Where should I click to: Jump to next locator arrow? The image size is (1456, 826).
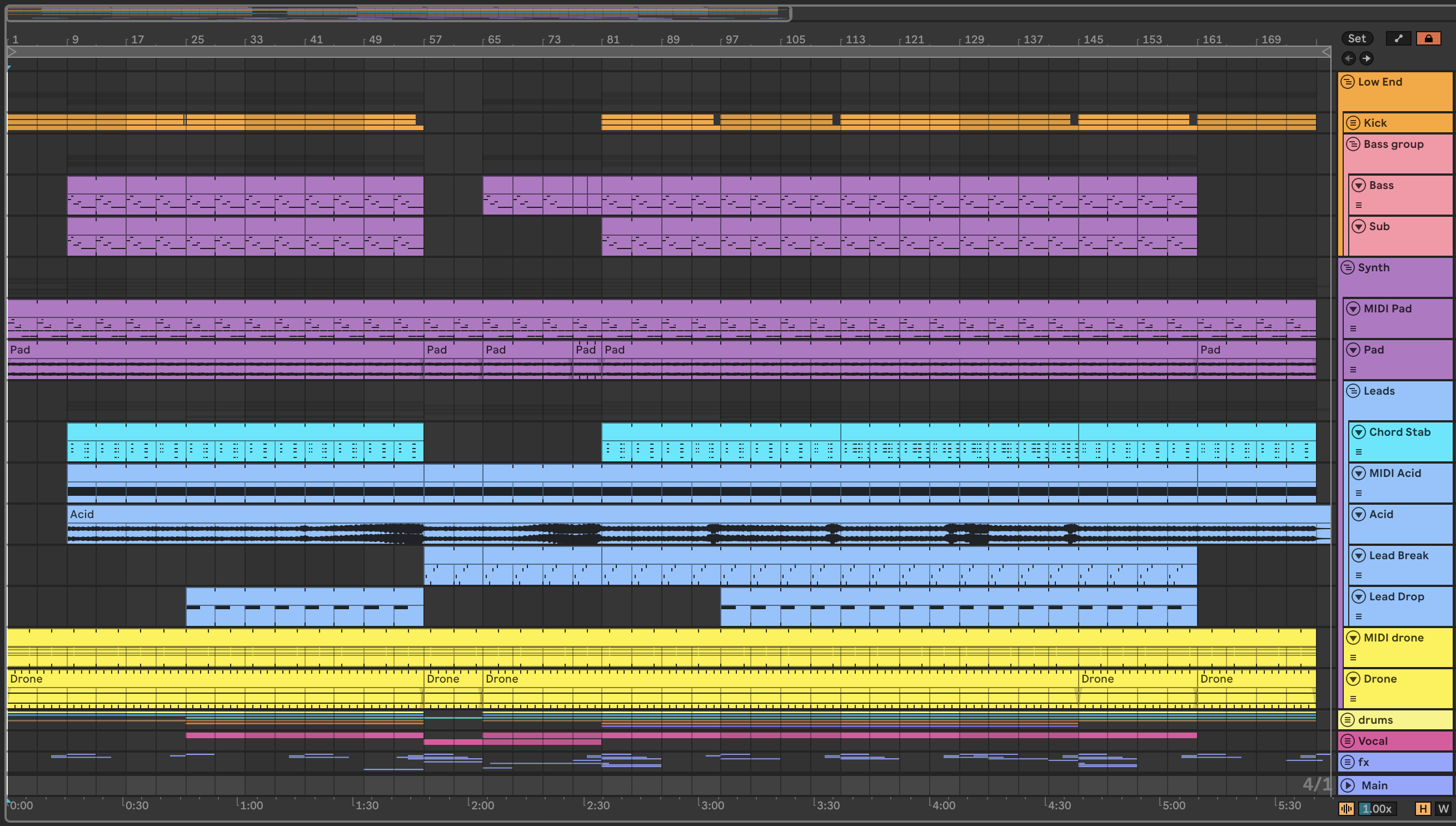click(1367, 58)
